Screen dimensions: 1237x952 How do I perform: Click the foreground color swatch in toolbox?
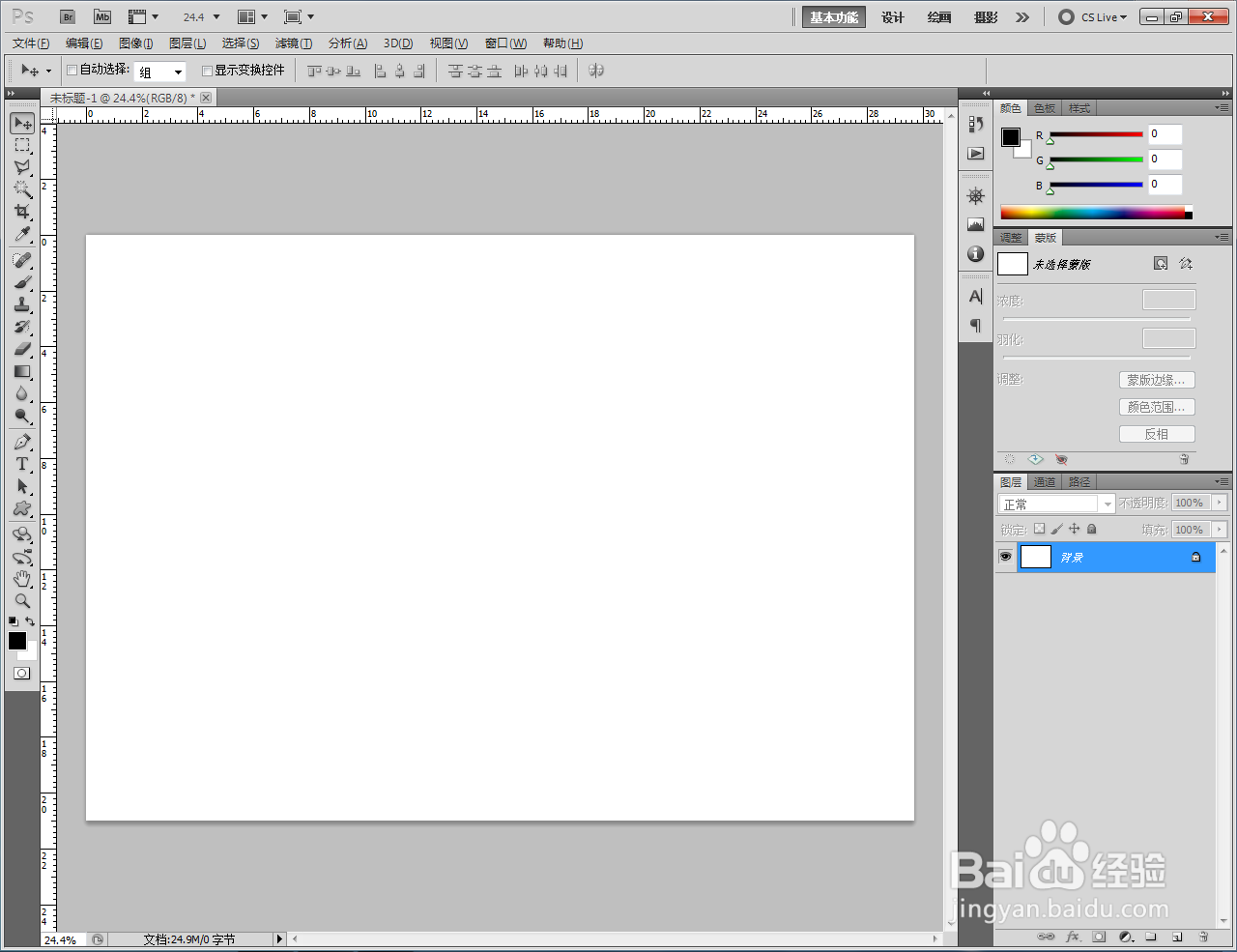click(x=17, y=641)
